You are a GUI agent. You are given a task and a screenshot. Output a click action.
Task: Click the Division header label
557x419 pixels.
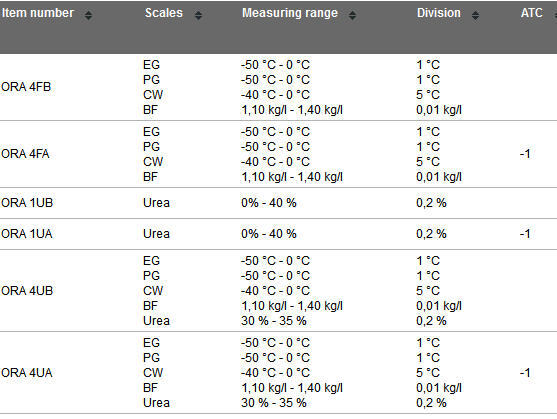(x=439, y=13)
